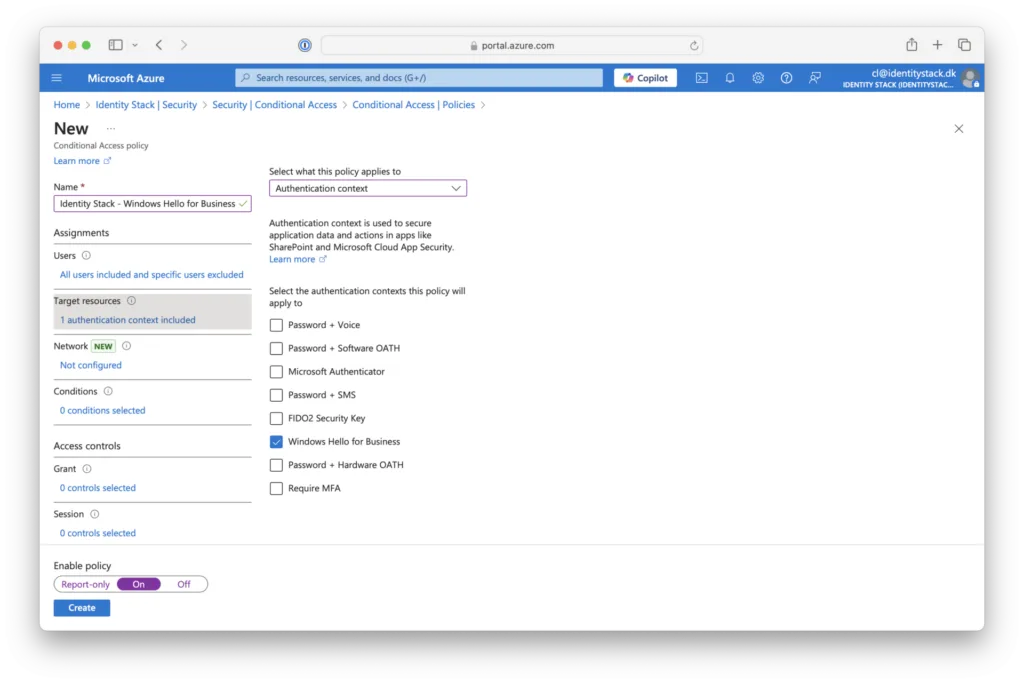Go to Conditional Access | Policies breadcrumb

[413, 104]
